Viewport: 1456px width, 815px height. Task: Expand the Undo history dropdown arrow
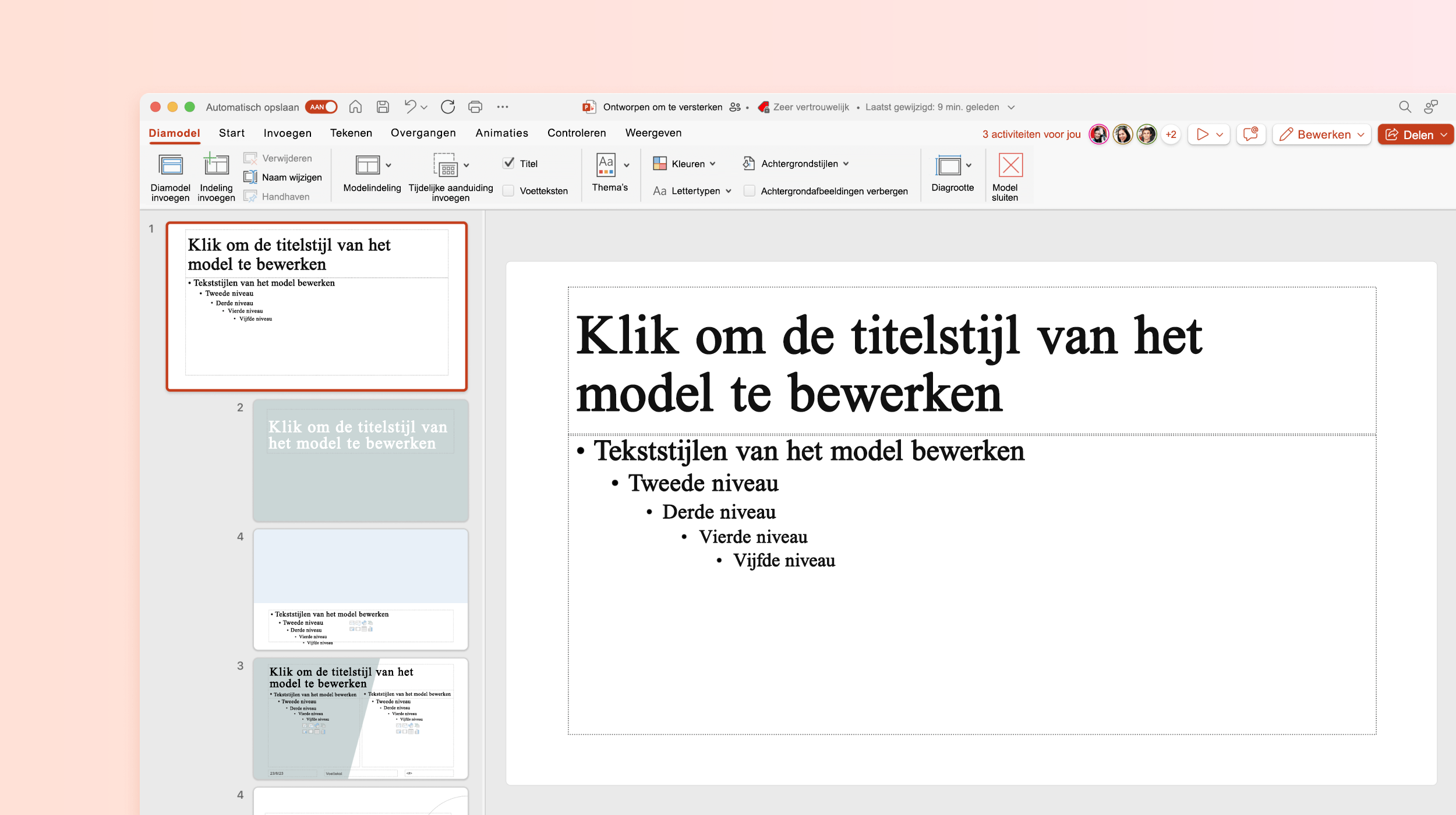[x=424, y=107]
